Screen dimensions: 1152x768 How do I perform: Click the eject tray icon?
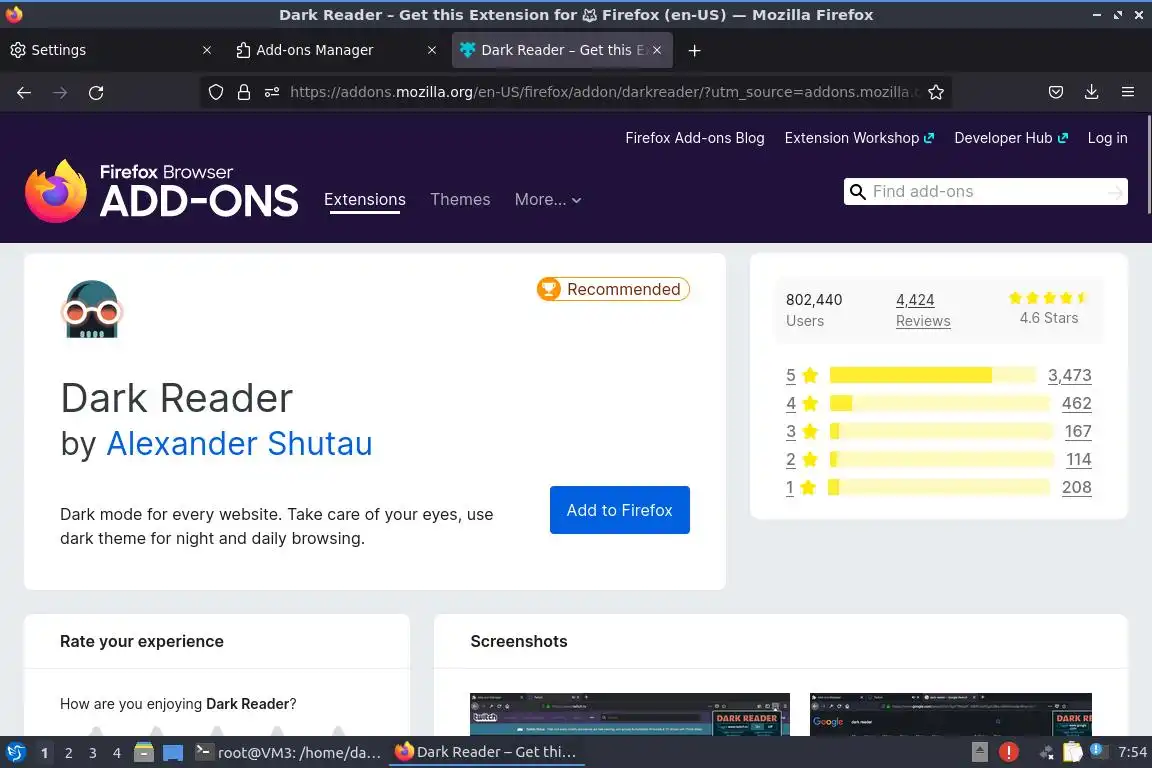click(979, 752)
